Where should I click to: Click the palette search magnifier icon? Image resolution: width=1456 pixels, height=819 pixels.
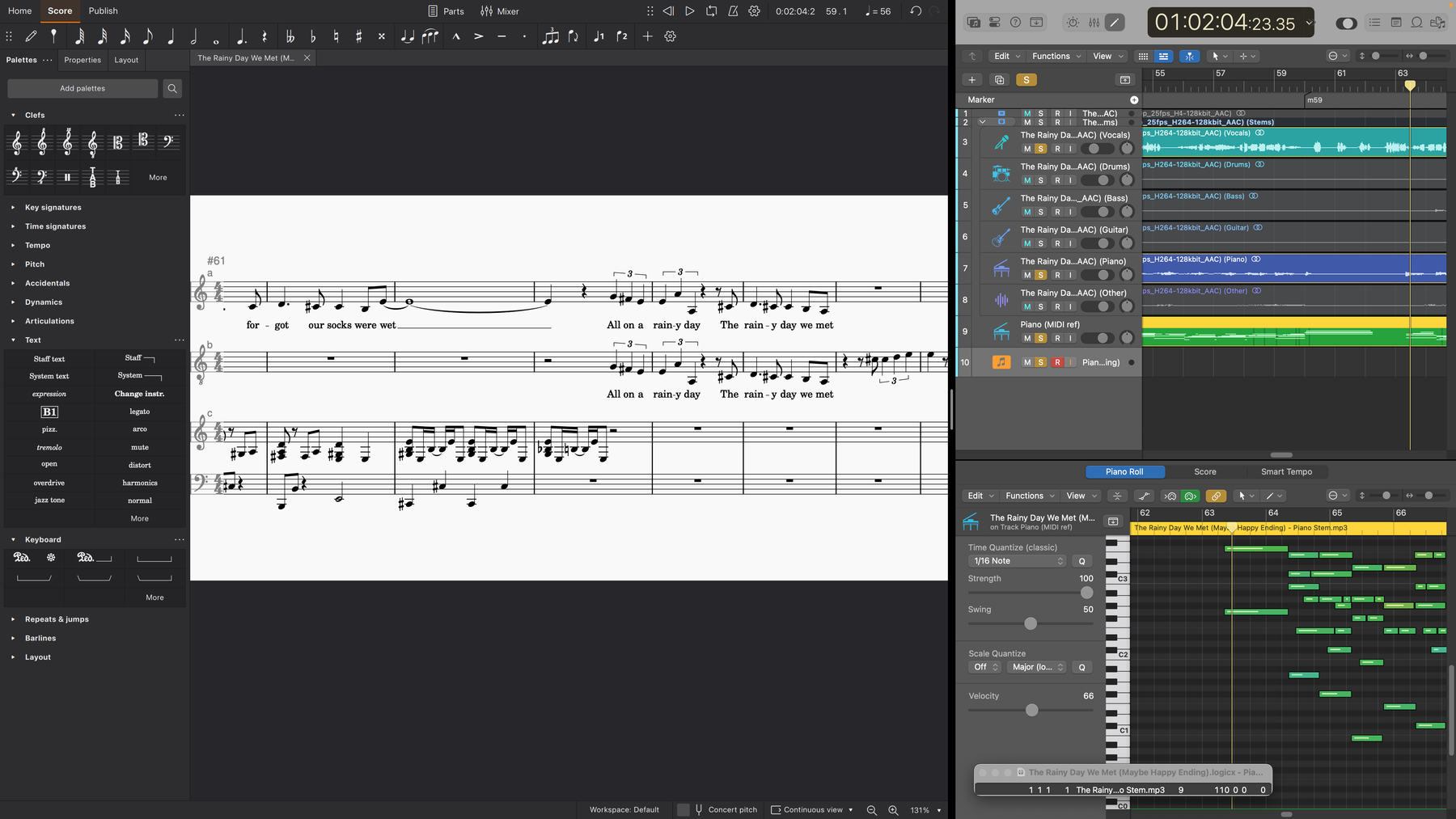[x=172, y=89]
